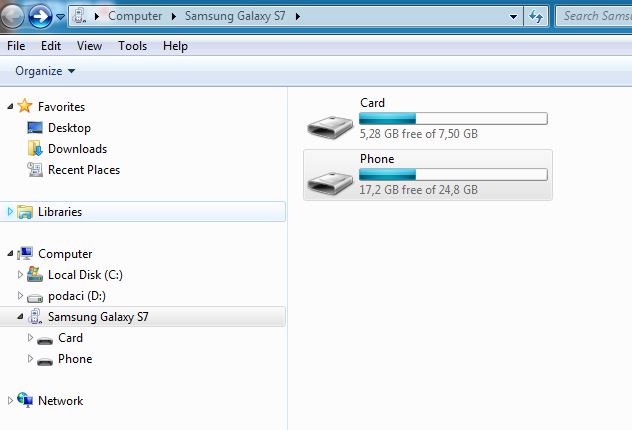Select Local Disk (C:) in tree
The width and height of the screenshot is (632, 430).
click(85, 275)
